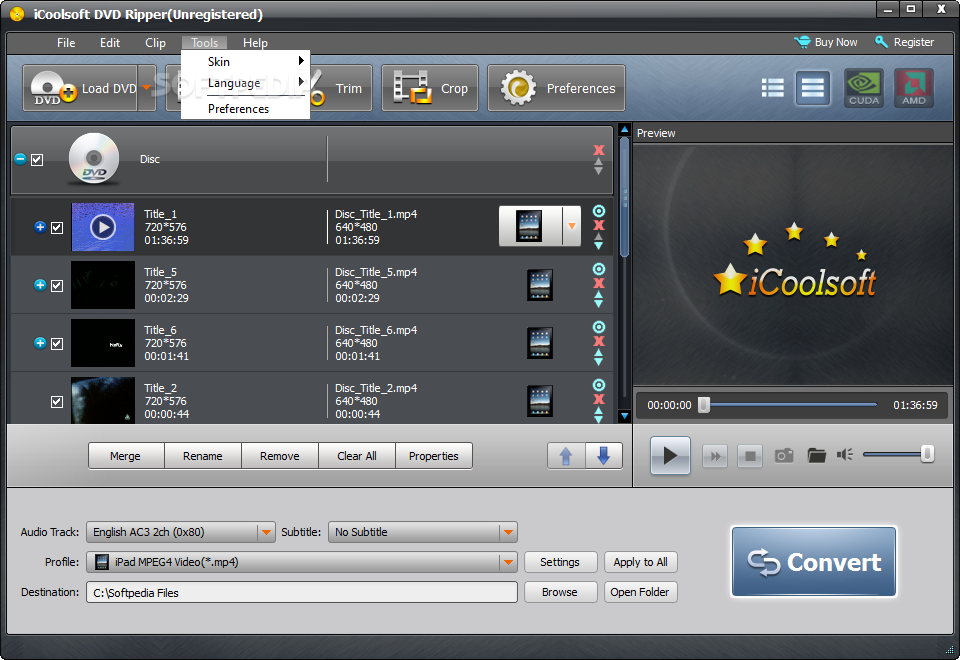Stop the preview playback
The height and width of the screenshot is (660, 960).
[749, 456]
